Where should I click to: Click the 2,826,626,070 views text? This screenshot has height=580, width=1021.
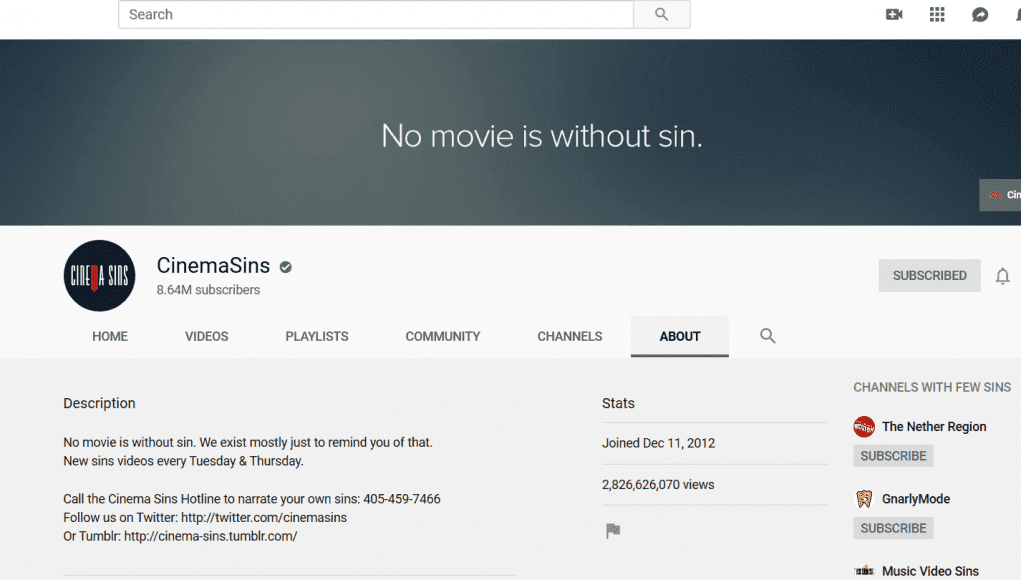[658, 484]
